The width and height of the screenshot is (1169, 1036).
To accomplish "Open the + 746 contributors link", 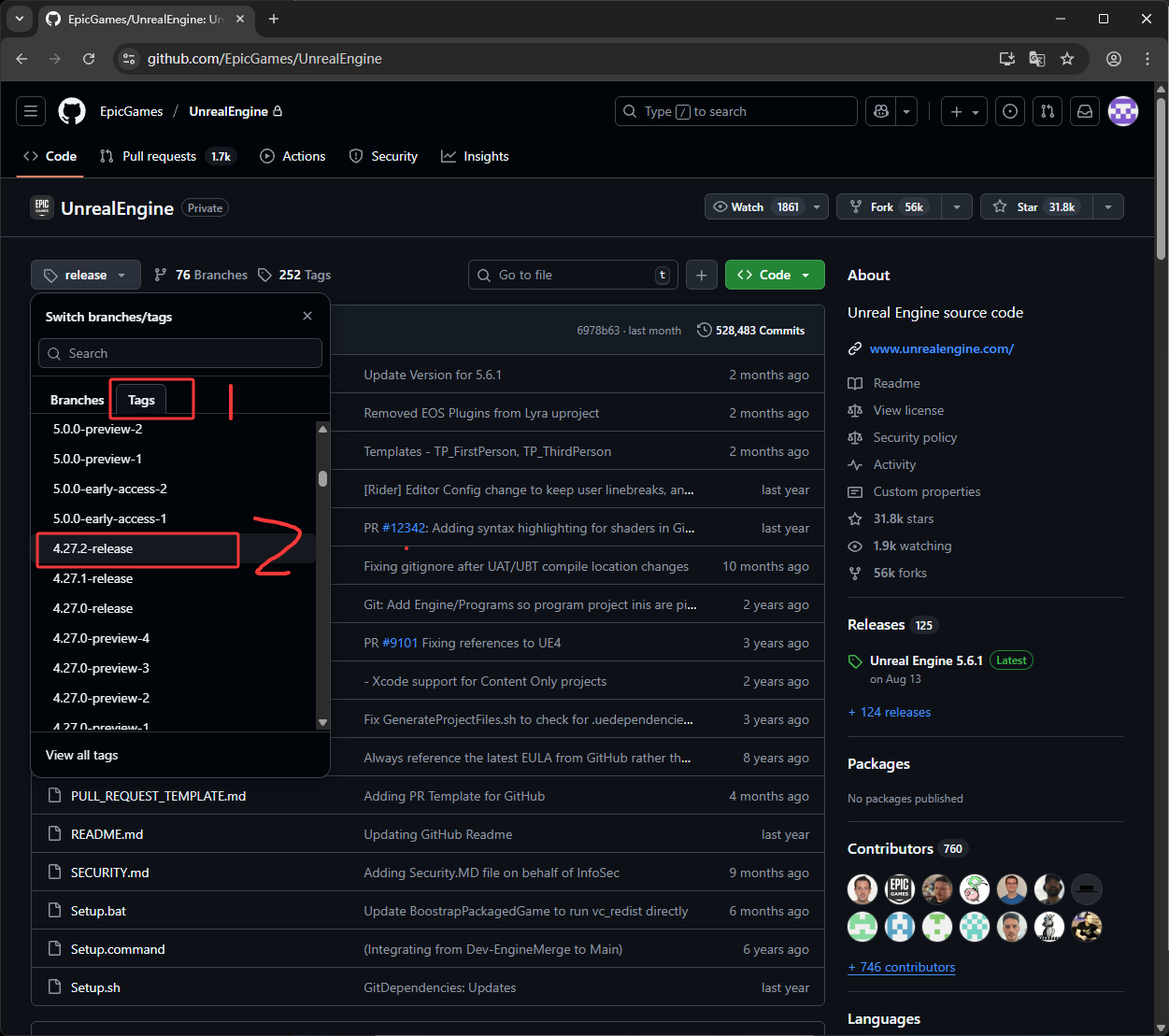I will coord(902,967).
